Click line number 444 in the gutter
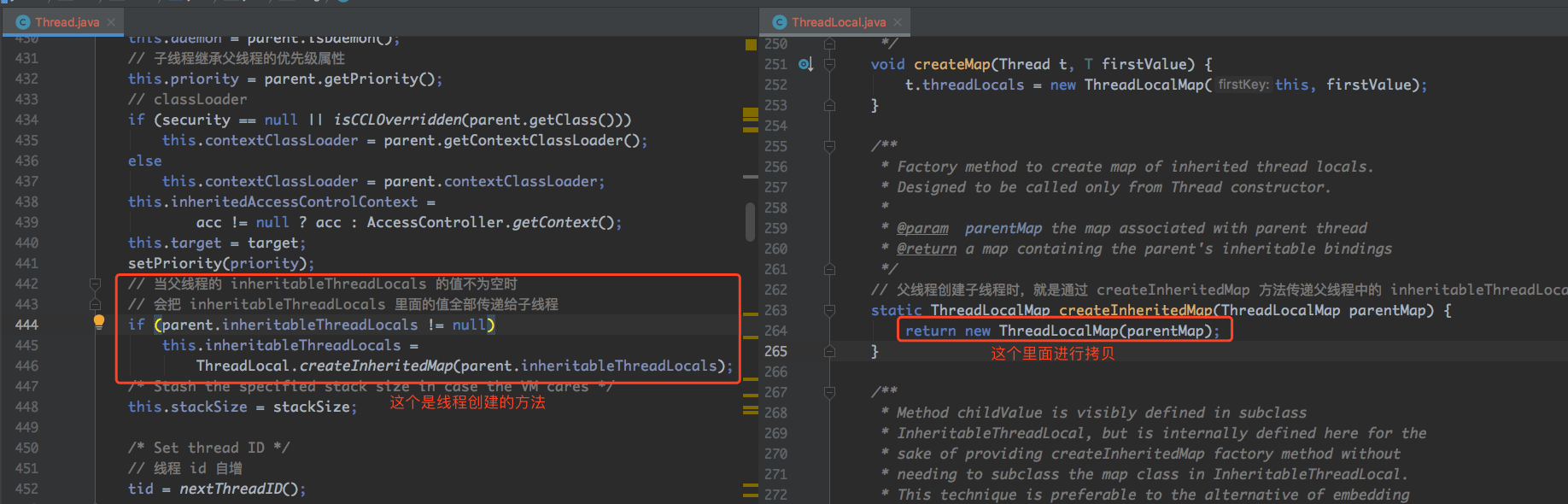The height and width of the screenshot is (504, 1568). click(x=26, y=325)
